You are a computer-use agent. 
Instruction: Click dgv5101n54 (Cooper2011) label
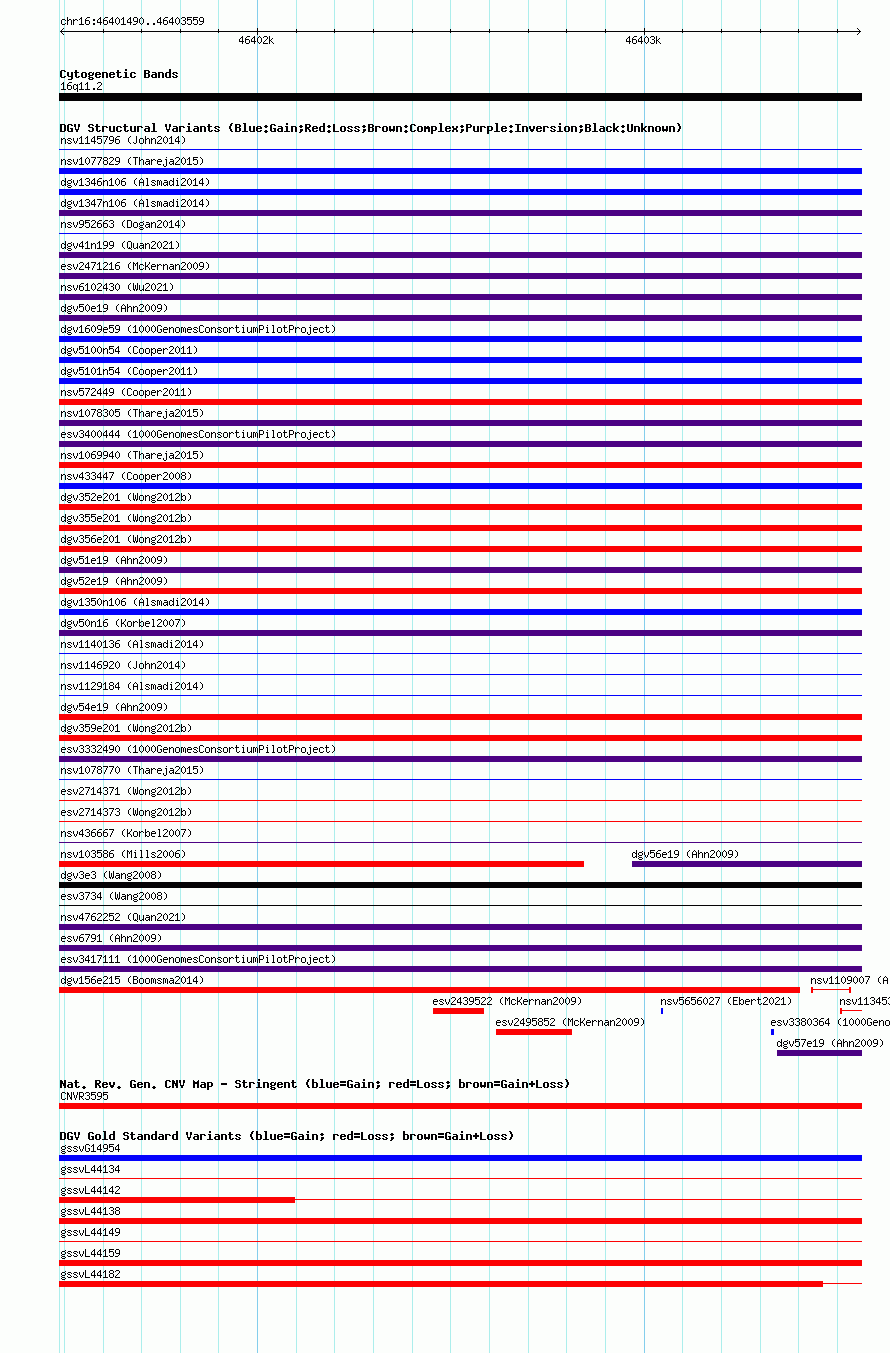tap(129, 371)
